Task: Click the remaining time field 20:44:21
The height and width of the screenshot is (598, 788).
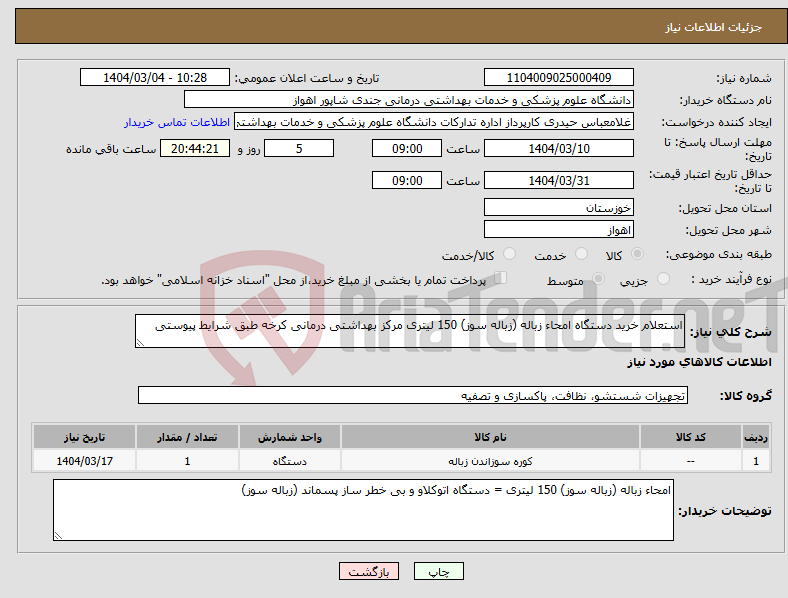Action: [195, 148]
